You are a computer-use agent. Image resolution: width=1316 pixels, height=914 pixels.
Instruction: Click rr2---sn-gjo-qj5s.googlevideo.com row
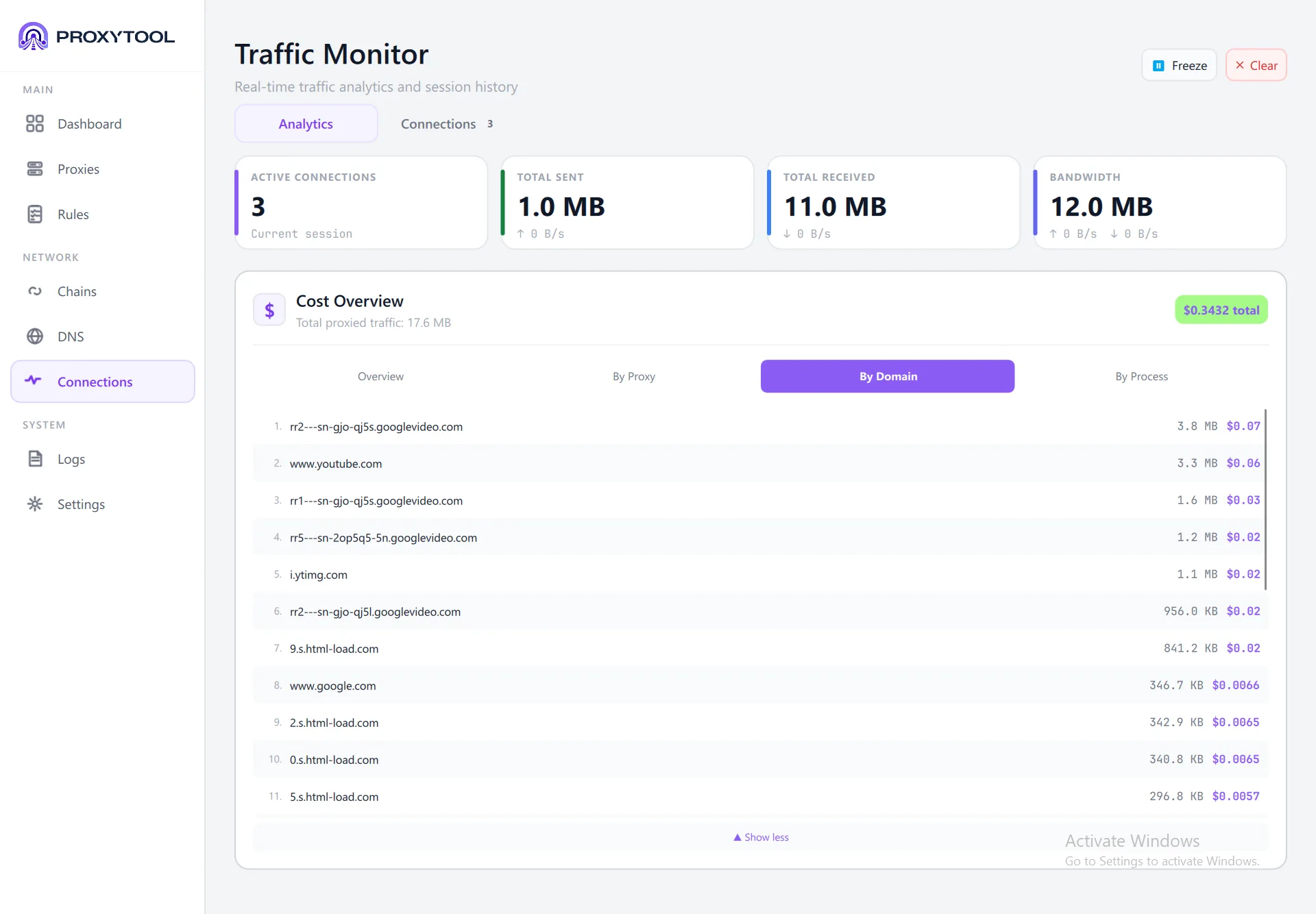coord(759,426)
